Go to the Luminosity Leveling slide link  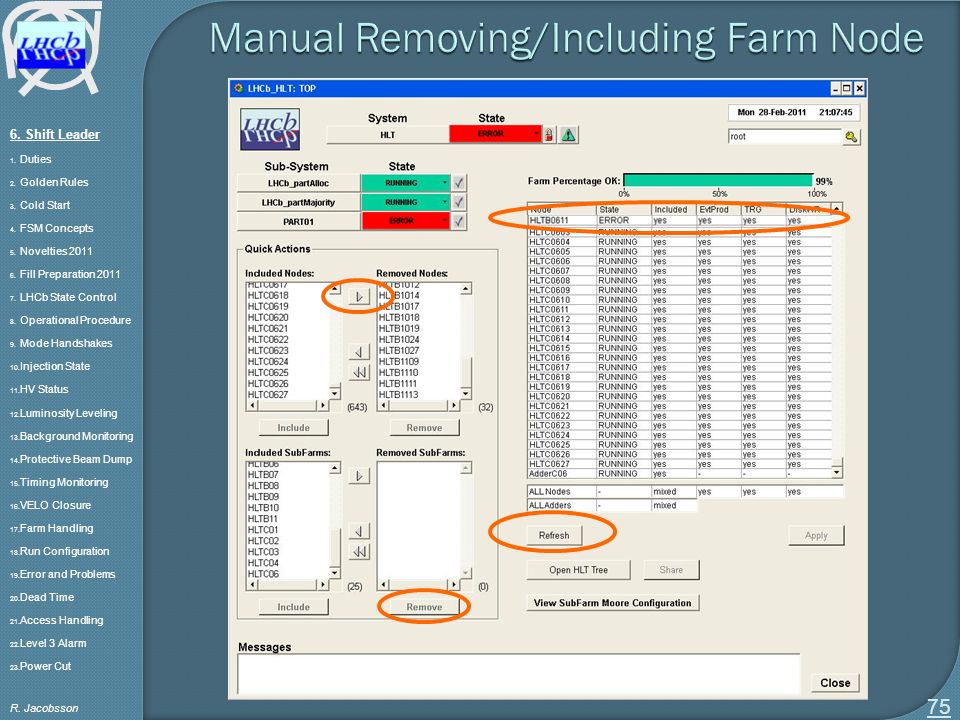68,413
